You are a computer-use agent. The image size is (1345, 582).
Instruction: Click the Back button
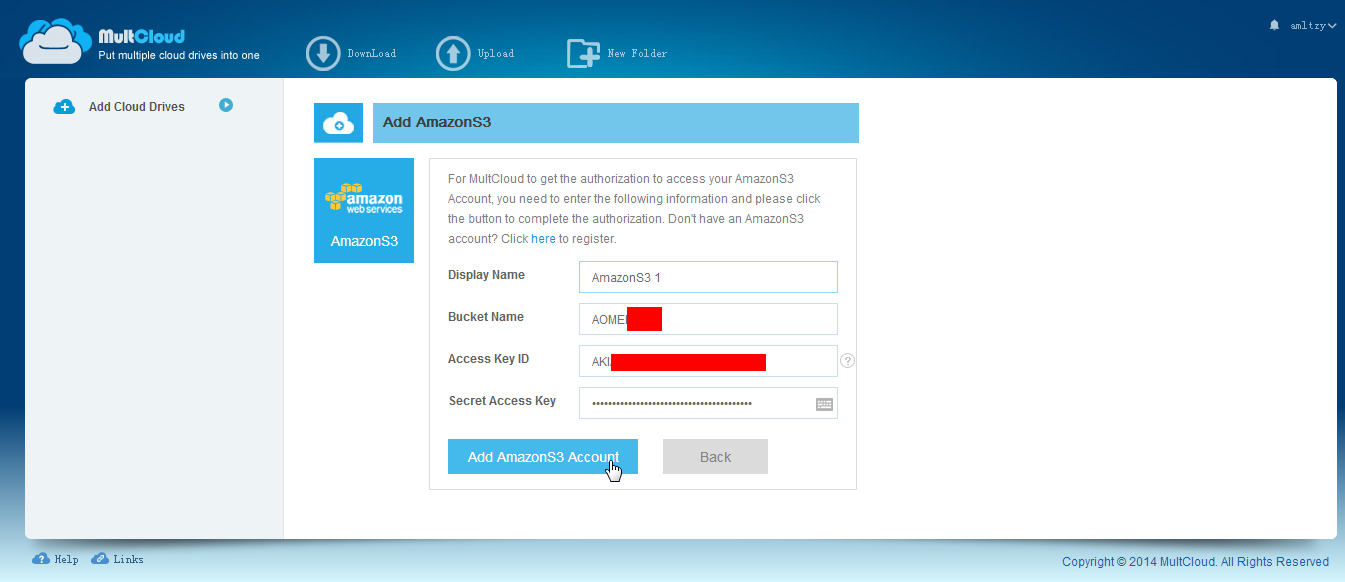(x=715, y=456)
